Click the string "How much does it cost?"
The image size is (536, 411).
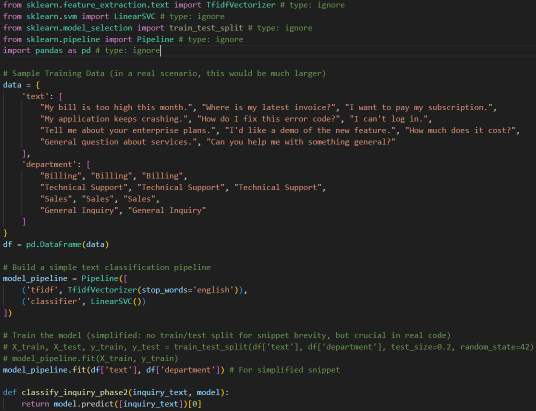[x=460, y=131]
